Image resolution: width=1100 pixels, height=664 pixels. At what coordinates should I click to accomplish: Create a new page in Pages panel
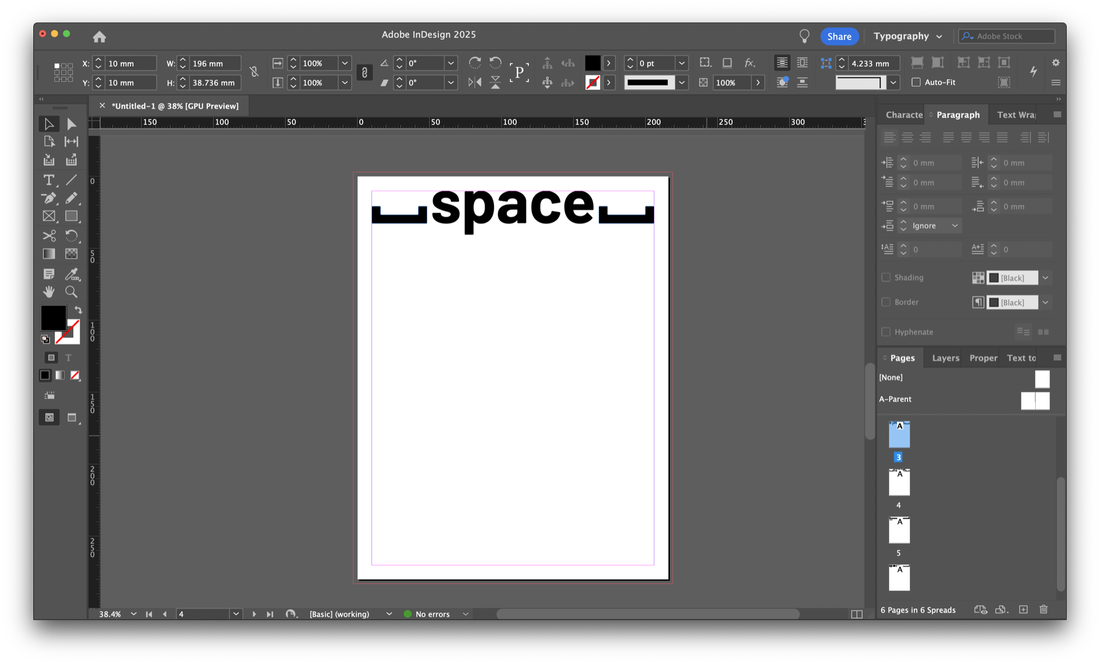point(1023,610)
